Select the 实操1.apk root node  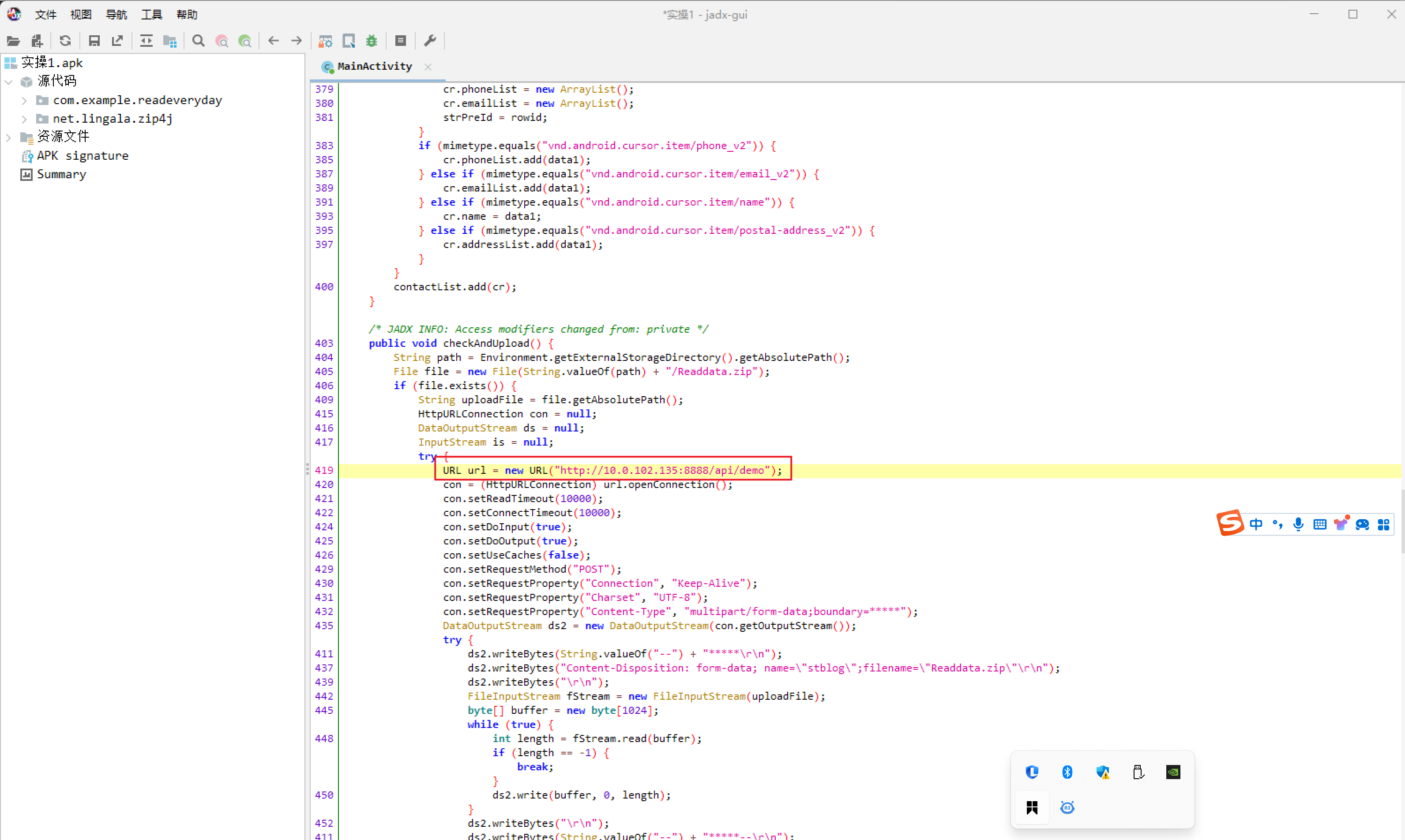(52, 62)
